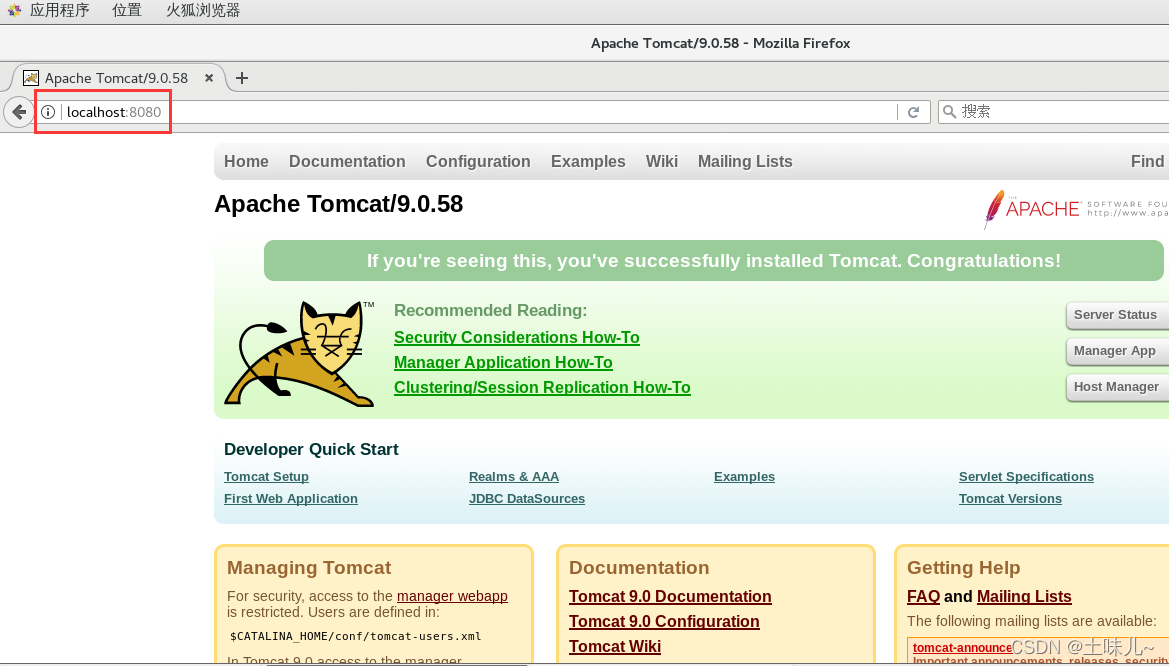Click the Developer Quick Start heading
This screenshot has height=666, width=1169.
click(311, 449)
